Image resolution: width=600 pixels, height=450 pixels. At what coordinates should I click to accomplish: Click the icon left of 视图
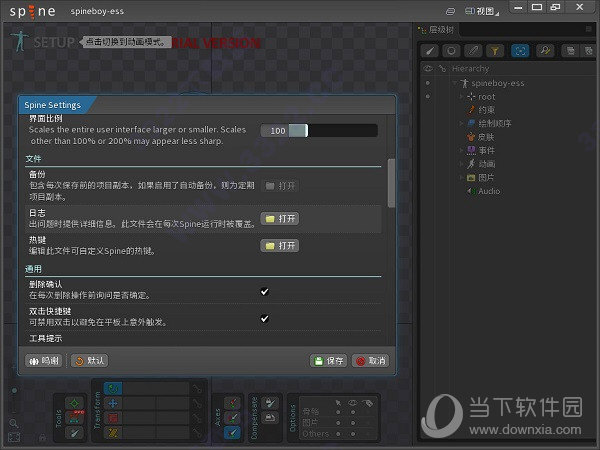[451, 11]
